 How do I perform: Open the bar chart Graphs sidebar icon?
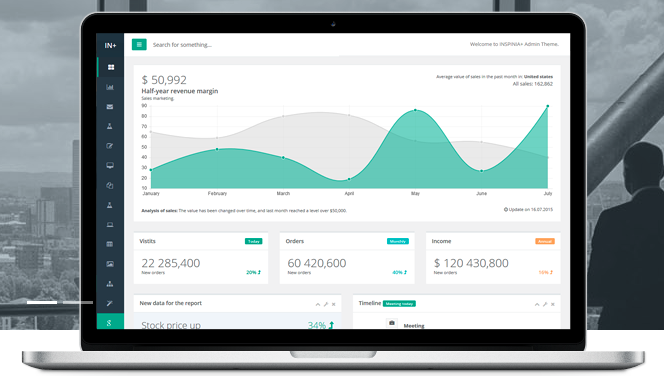point(110,87)
